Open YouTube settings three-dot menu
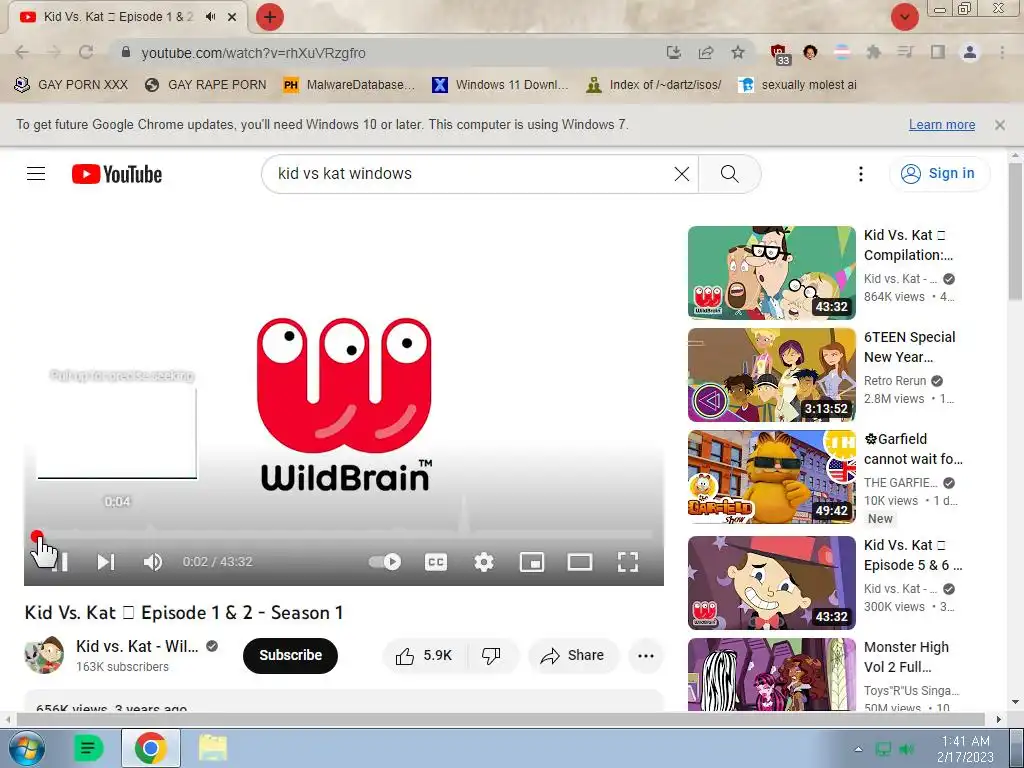1024x768 pixels. click(861, 174)
